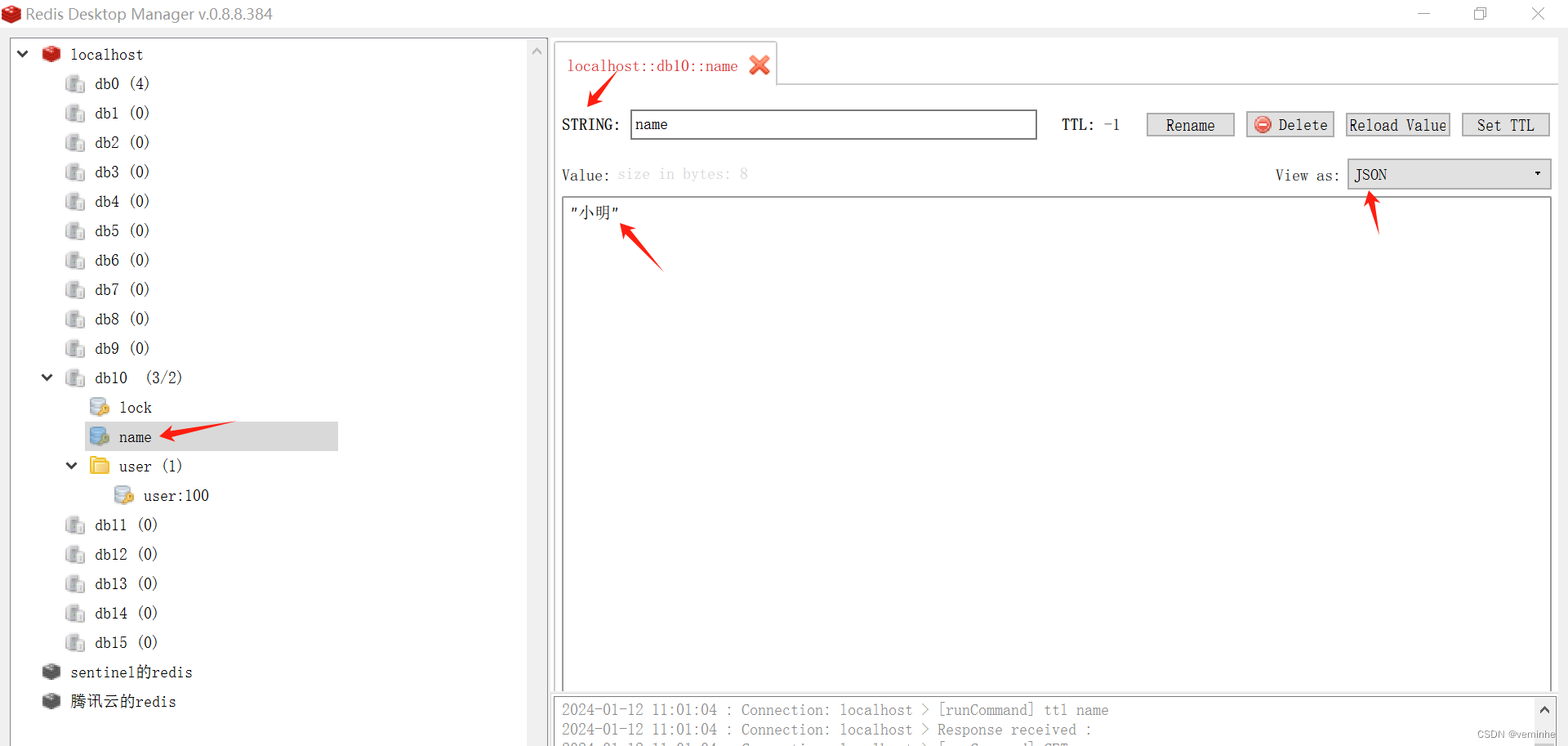Click the db12 database icon
The width and height of the screenshot is (1568, 746).
[x=75, y=554]
